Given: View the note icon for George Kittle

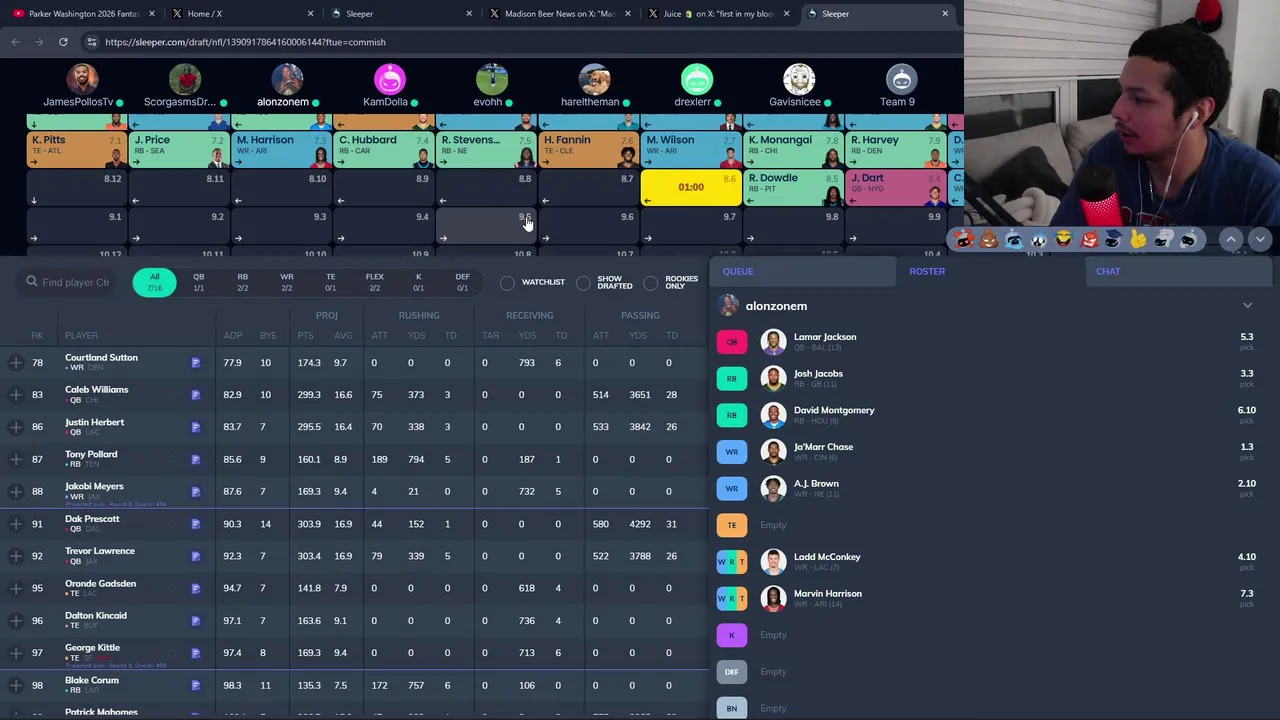Looking at the screenshot, I should click(196, 653).
